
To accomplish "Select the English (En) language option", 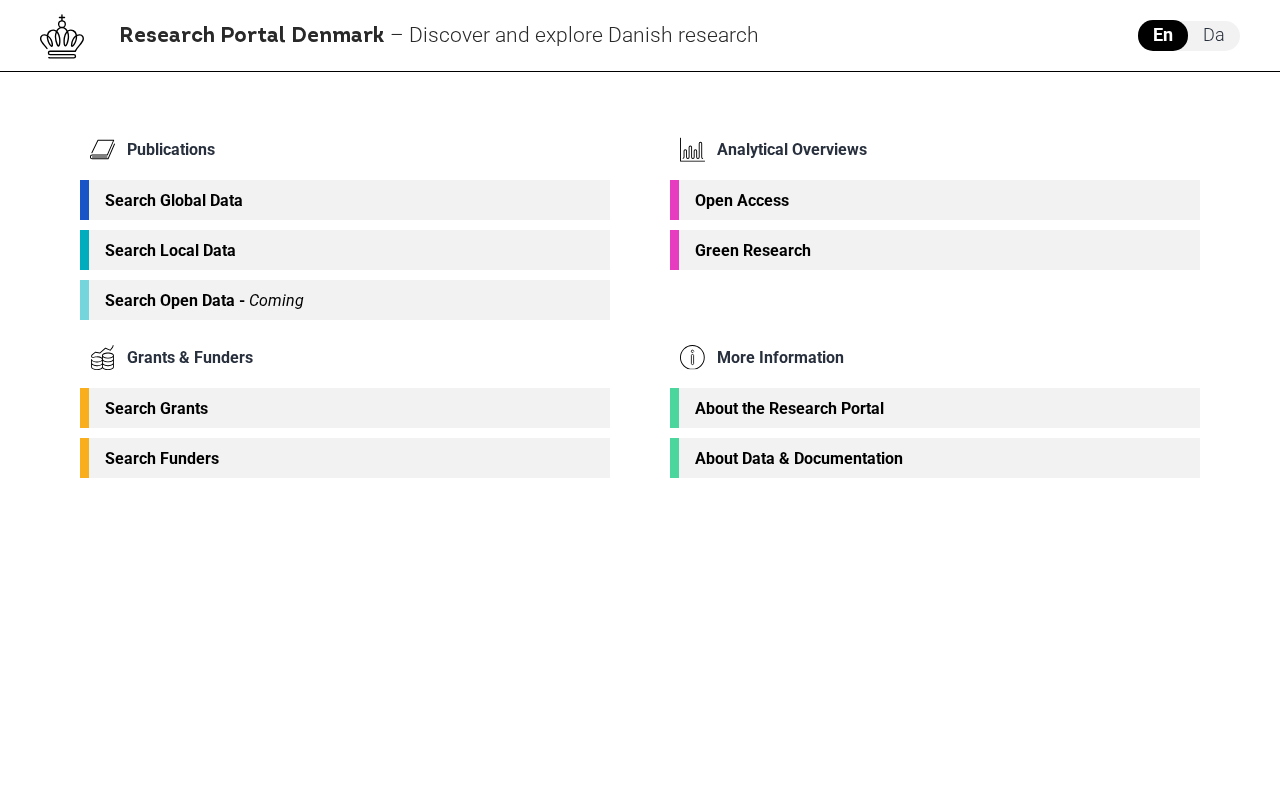I will click(1163, 35).
